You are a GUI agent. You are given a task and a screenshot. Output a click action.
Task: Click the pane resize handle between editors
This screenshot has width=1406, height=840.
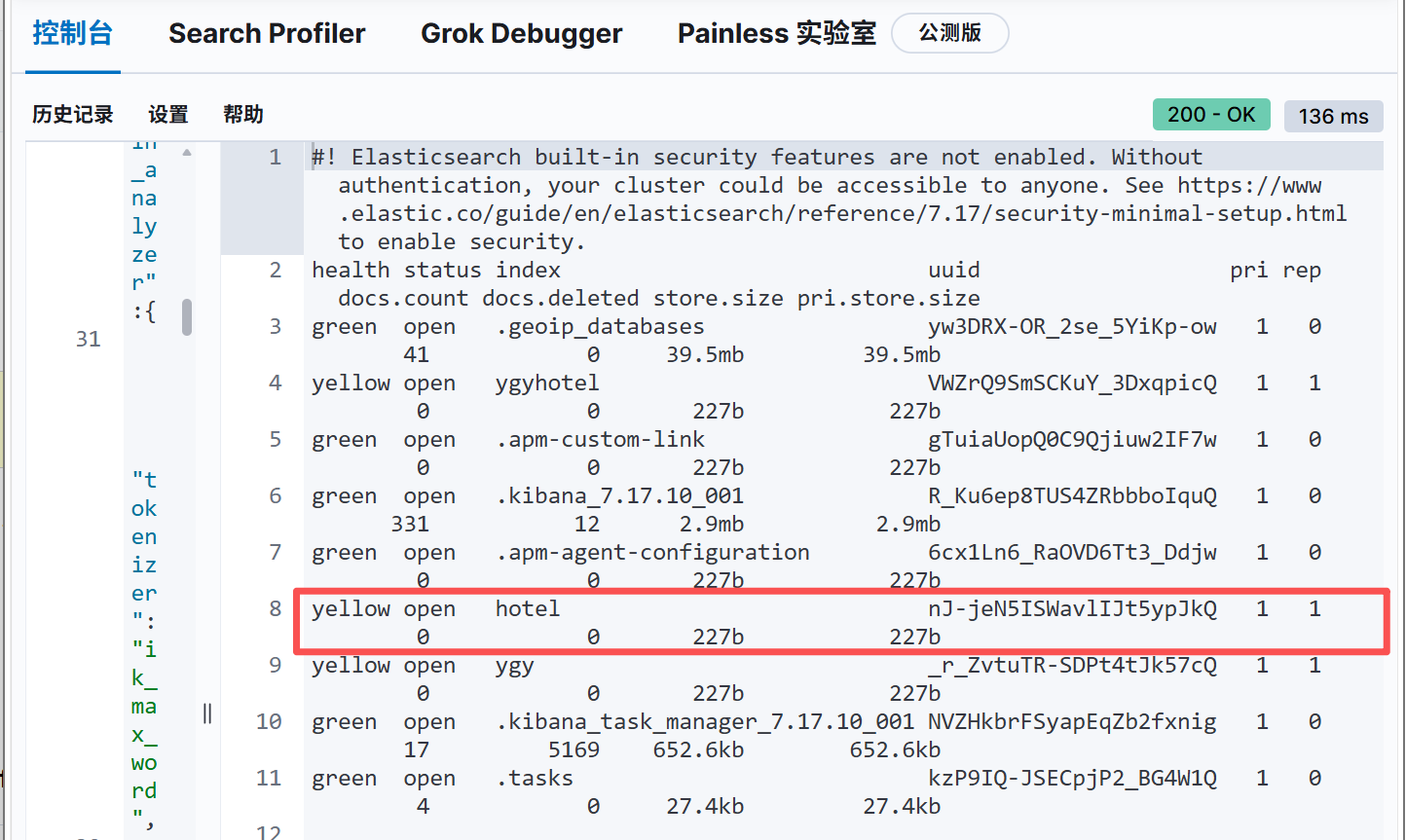pos(207,713)
